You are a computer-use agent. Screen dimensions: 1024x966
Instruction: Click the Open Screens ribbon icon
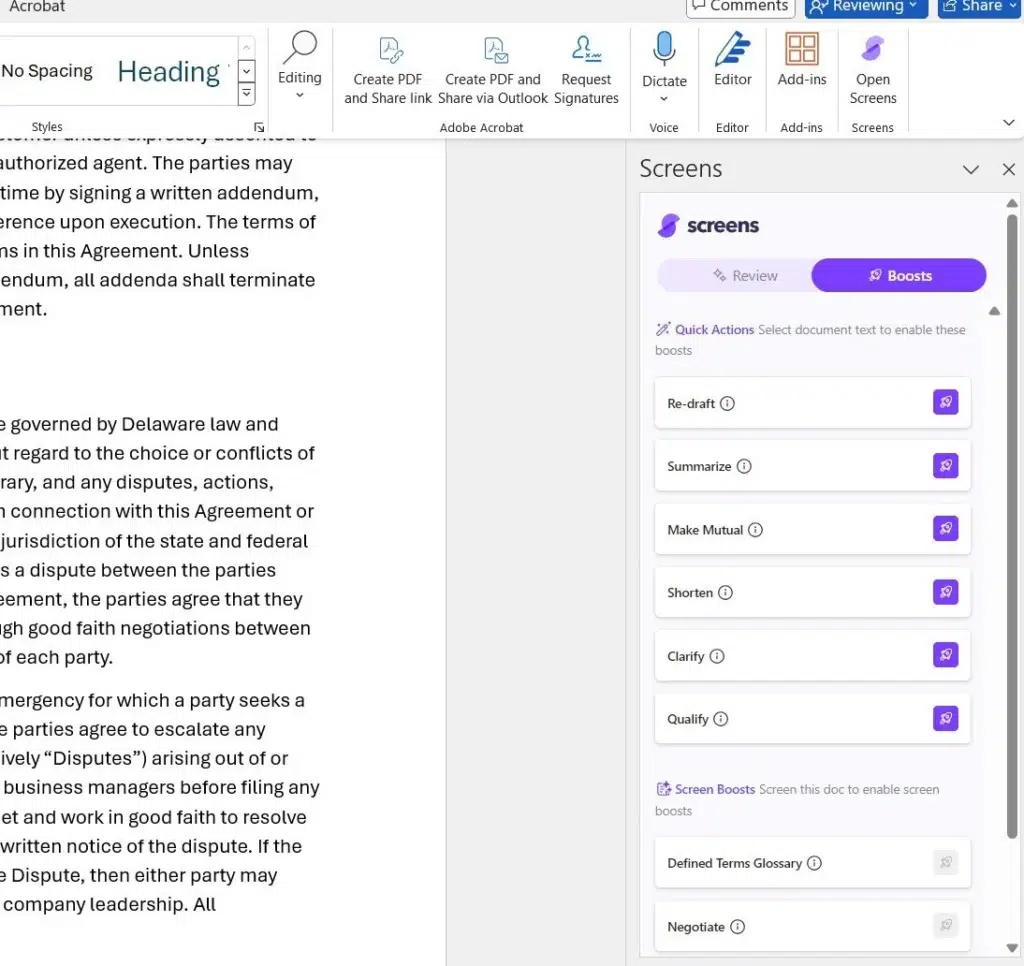[x=873, y=52]
